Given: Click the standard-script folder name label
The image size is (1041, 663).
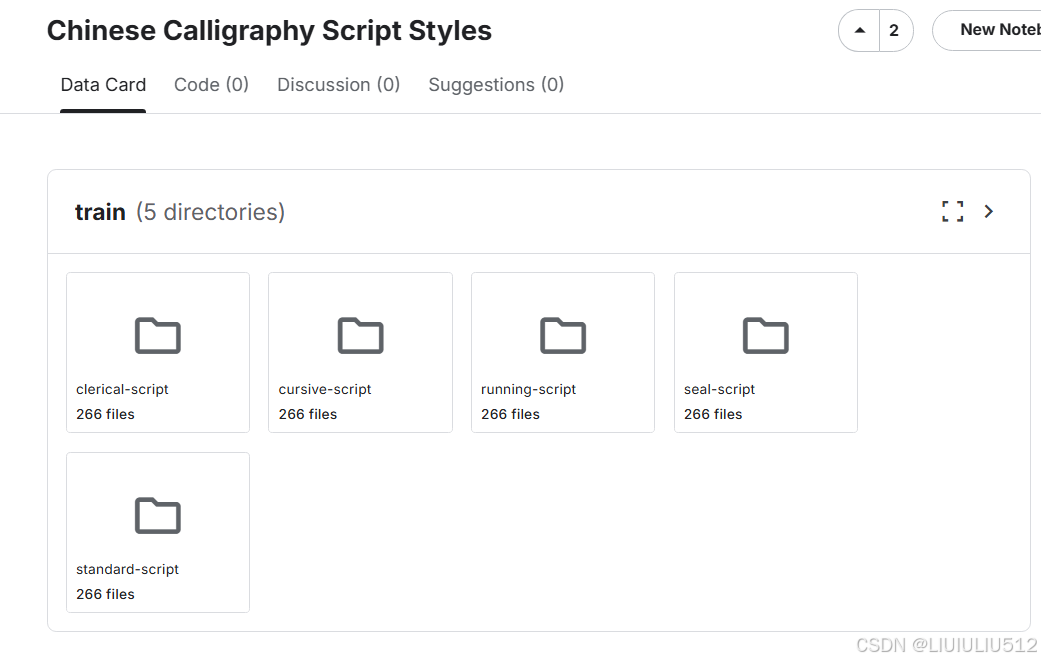Looking at the screenshot, I should (x=127, y=569).
